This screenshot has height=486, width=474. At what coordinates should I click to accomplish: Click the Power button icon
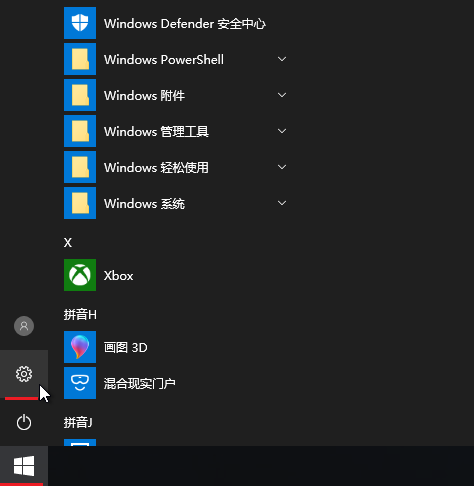click(x=24, y=422)
